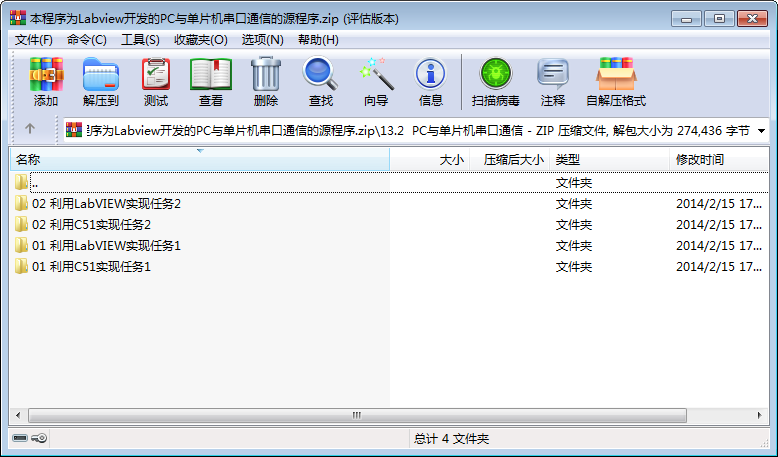Click the scroll right arrow
This screenshot has height=457, width=778.
coord(760,415)
